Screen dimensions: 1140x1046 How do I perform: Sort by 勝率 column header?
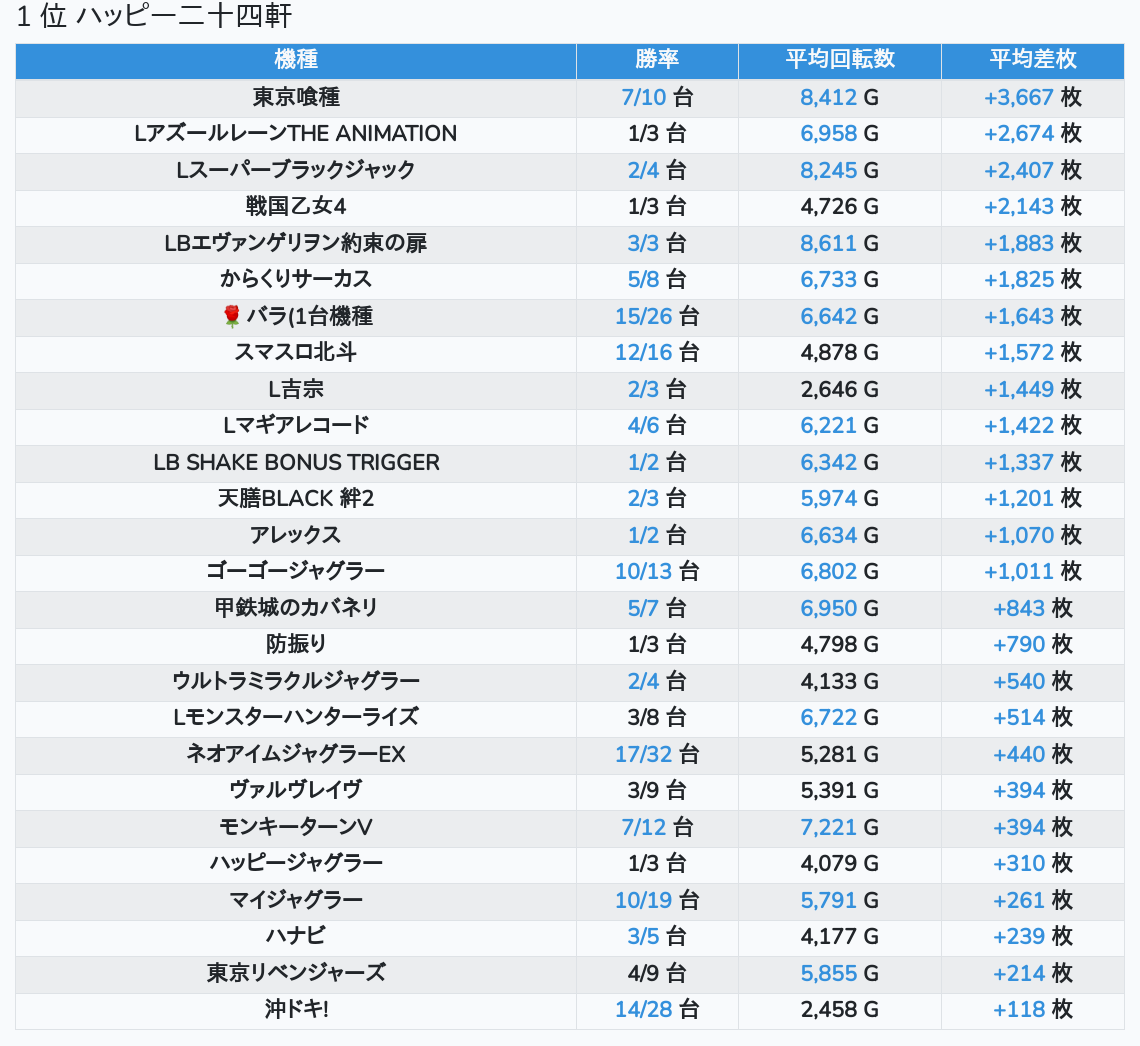[657, 59]
